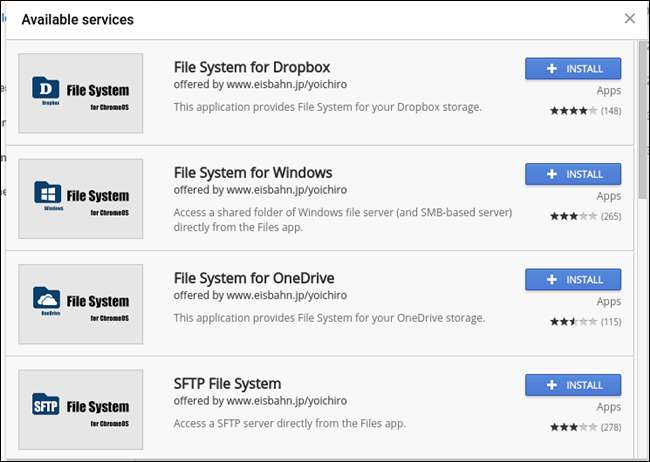
Task: Install File System for Windows
Action: tap(573, 174)
